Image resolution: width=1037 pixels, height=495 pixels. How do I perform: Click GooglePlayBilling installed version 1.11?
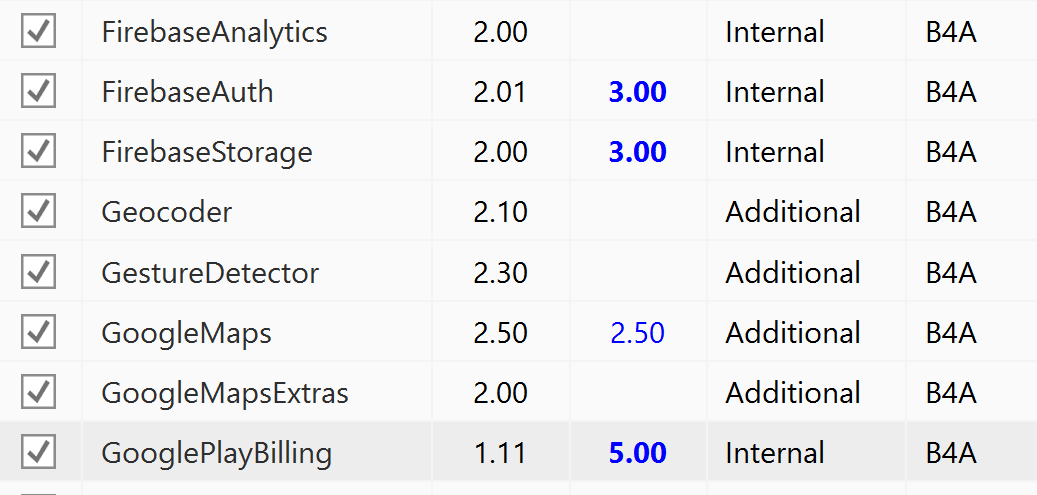click(x=500, y=453)
